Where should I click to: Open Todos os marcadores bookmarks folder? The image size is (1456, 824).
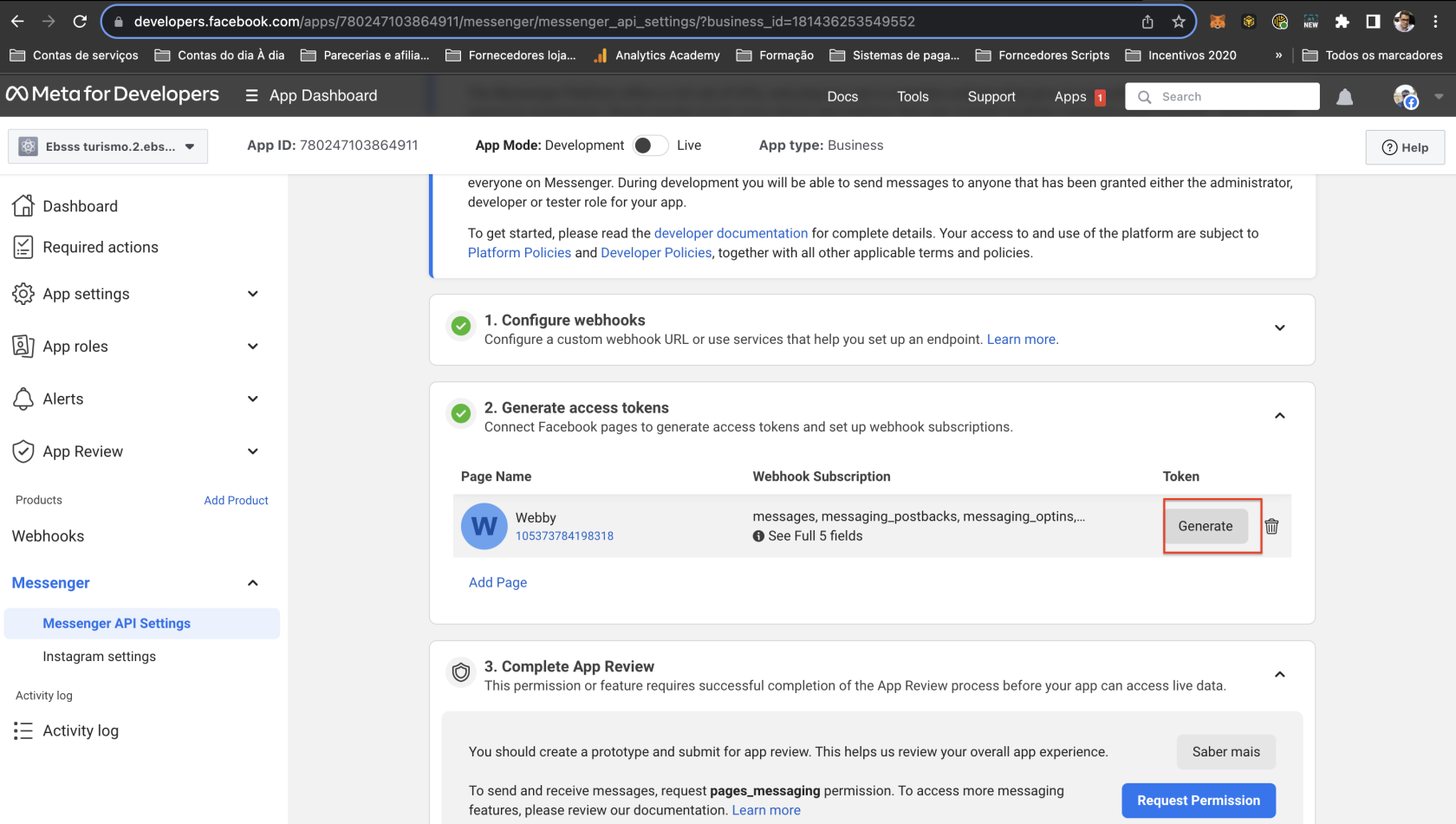tap(1373, 55)
